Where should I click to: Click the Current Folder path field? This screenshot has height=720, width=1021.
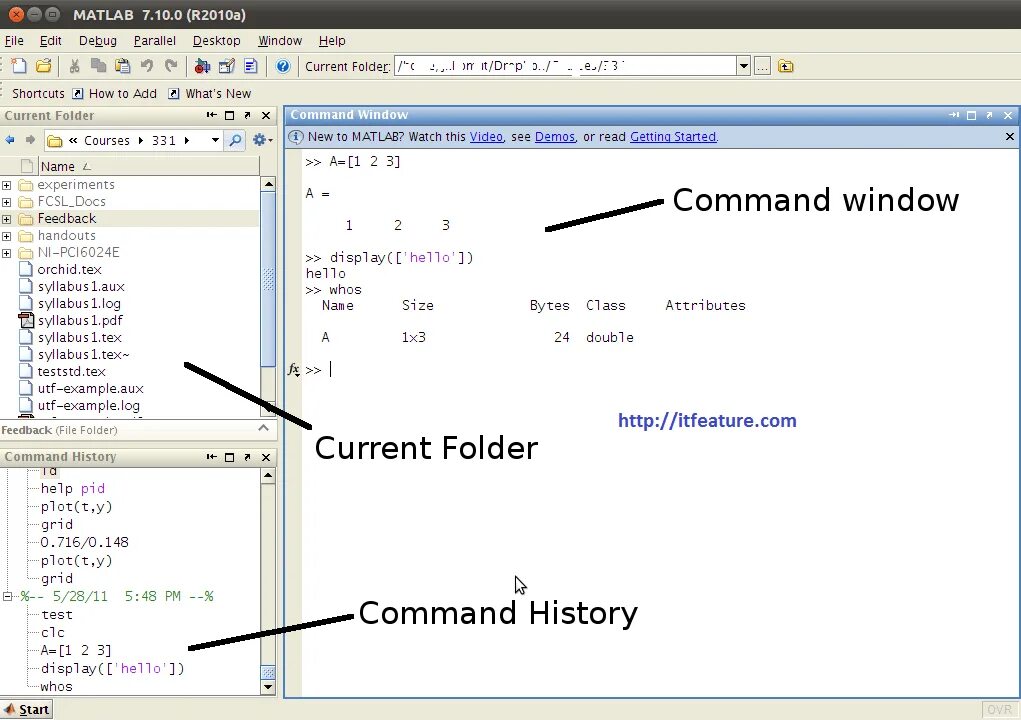[x=565, y=66]
